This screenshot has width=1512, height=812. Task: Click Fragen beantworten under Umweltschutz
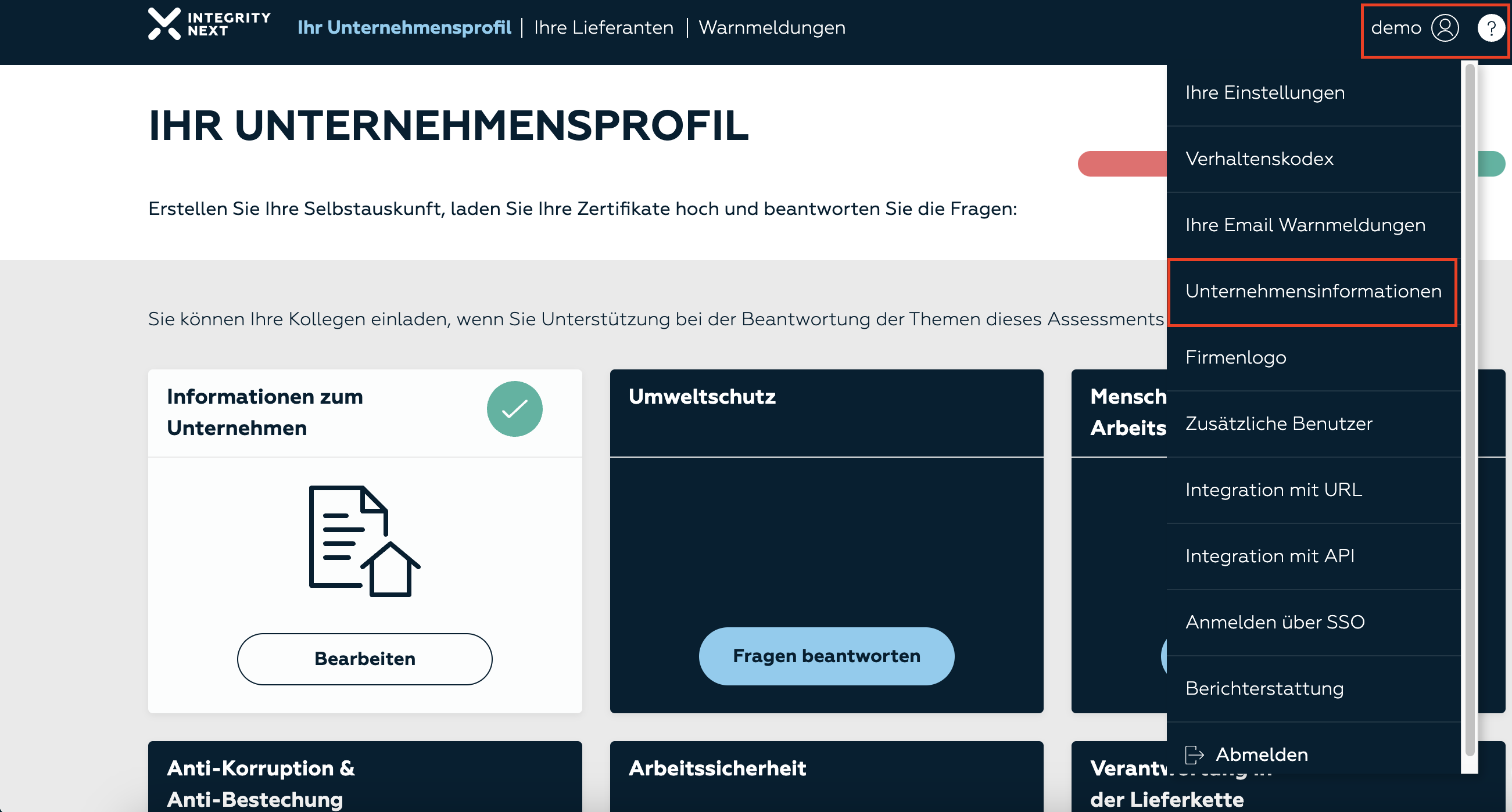(826, 656)
